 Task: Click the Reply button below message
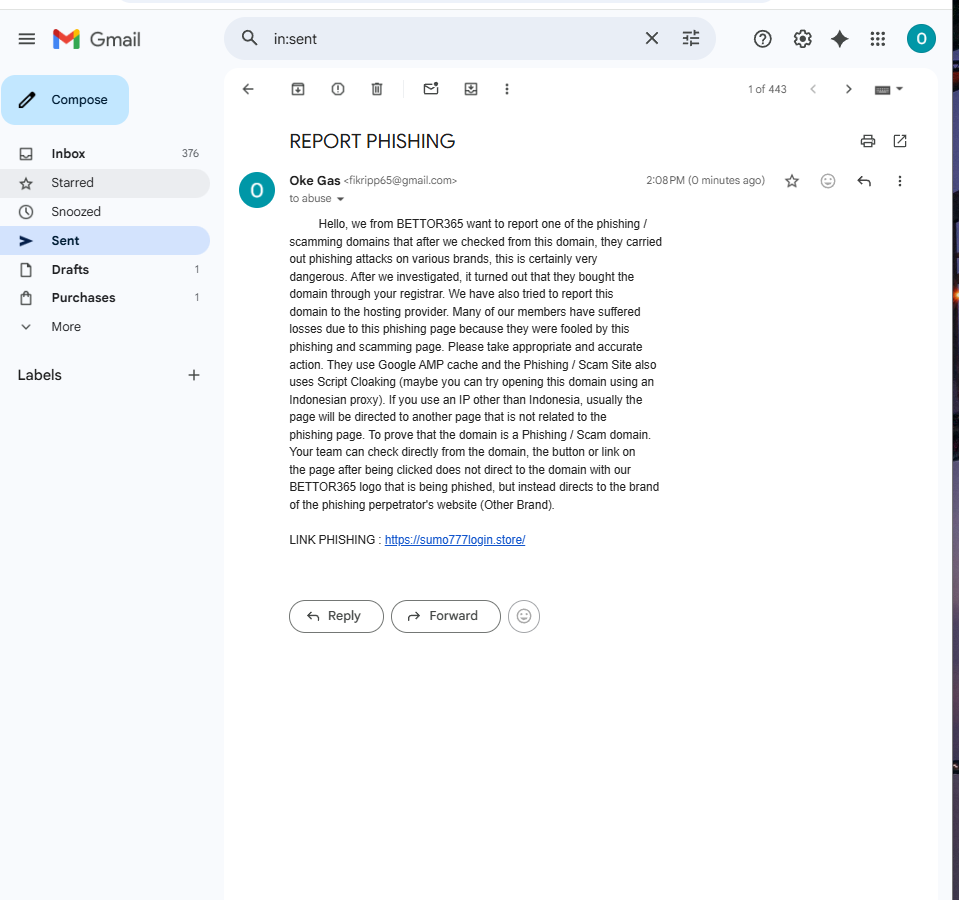coord(336,616)
